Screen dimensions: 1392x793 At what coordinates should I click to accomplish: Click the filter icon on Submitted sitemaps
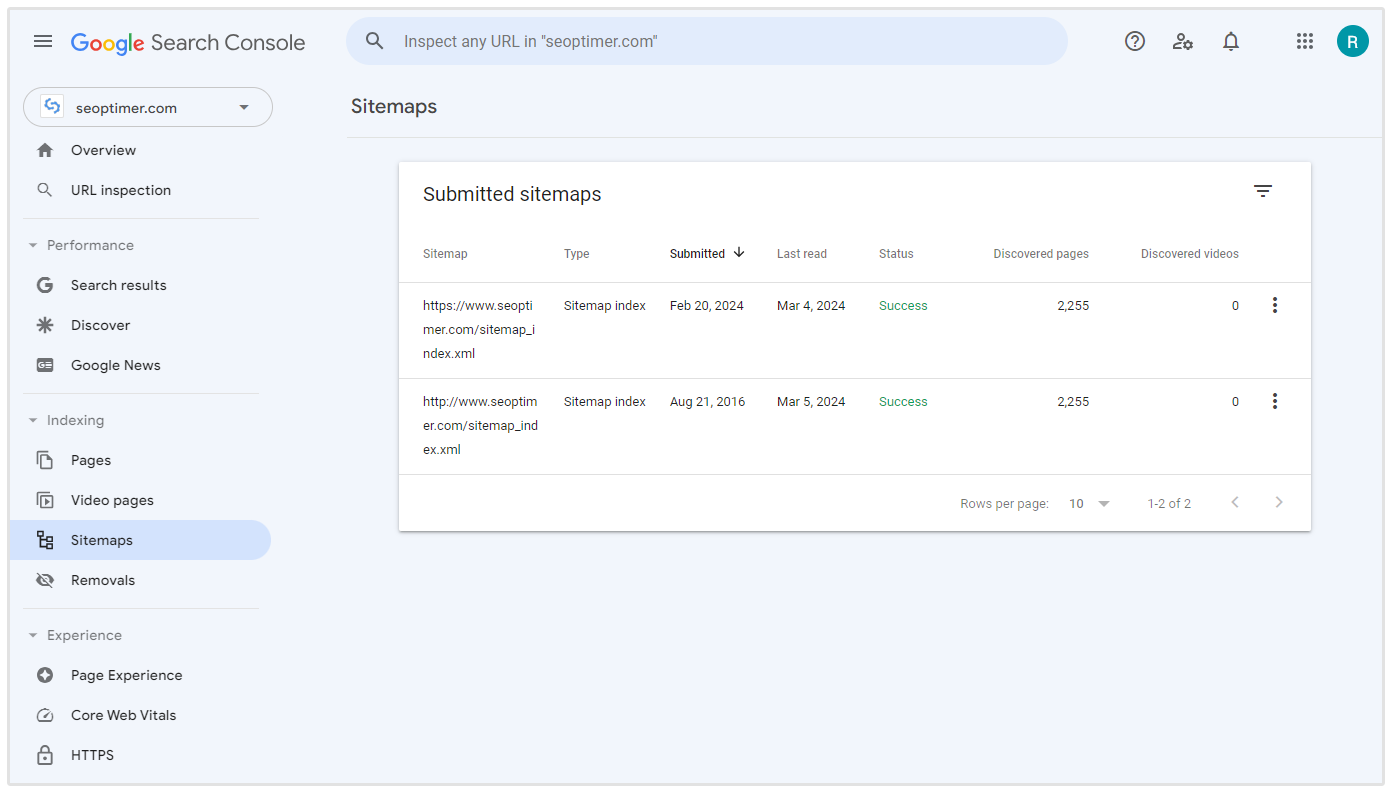pyautogui.click(x=1263, y=190)
